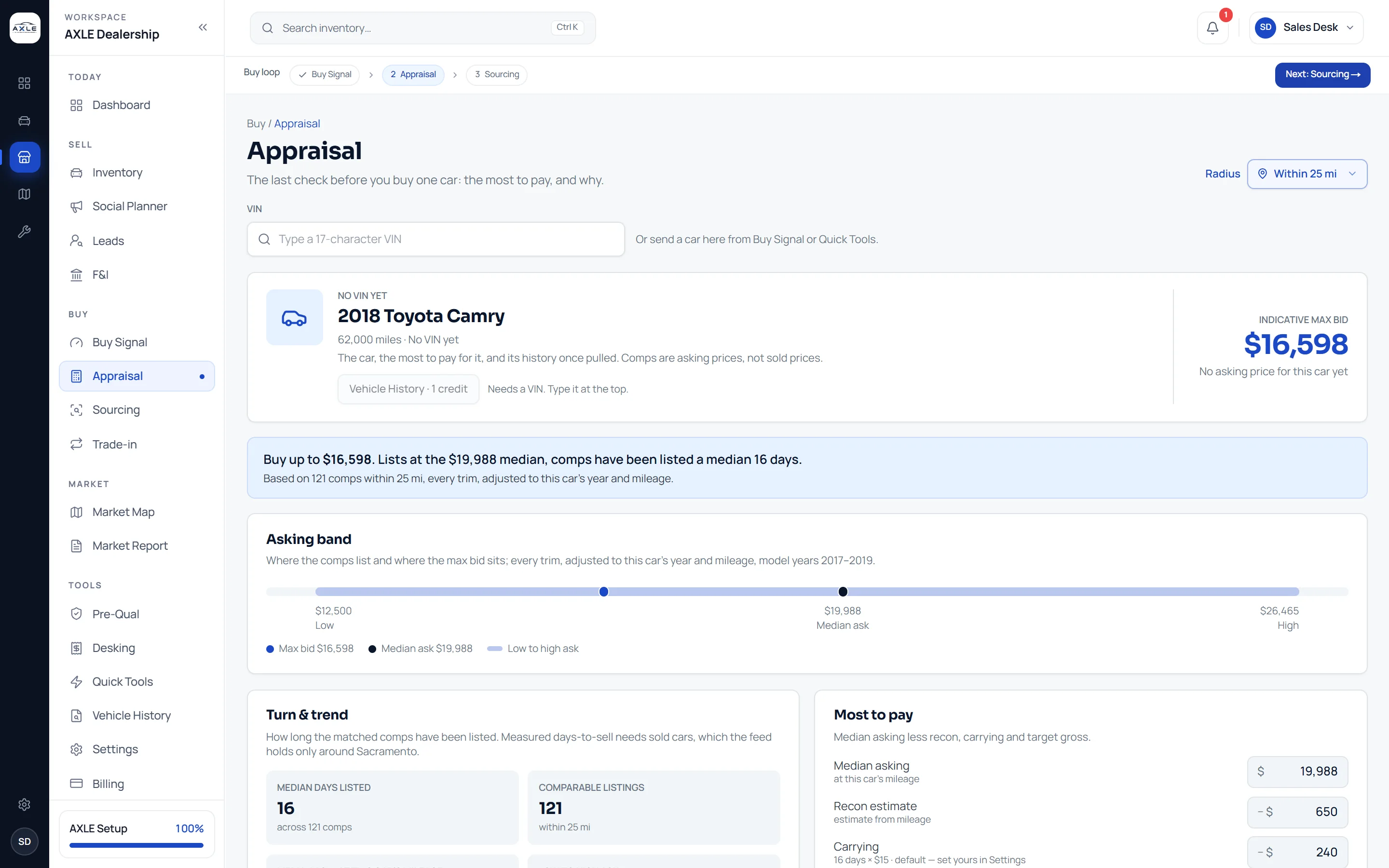Viewport: 1389px width, 868px height.
Task: Open Buy Signal in sidebar
Action: tap(136, 343)
